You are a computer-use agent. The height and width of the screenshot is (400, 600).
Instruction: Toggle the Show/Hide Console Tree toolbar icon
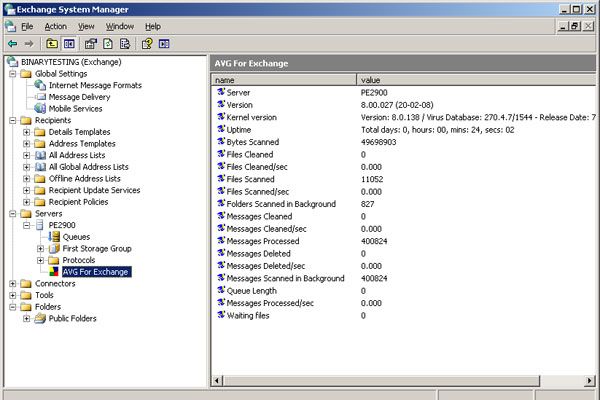pyautogui.click(x=69, y=44)
